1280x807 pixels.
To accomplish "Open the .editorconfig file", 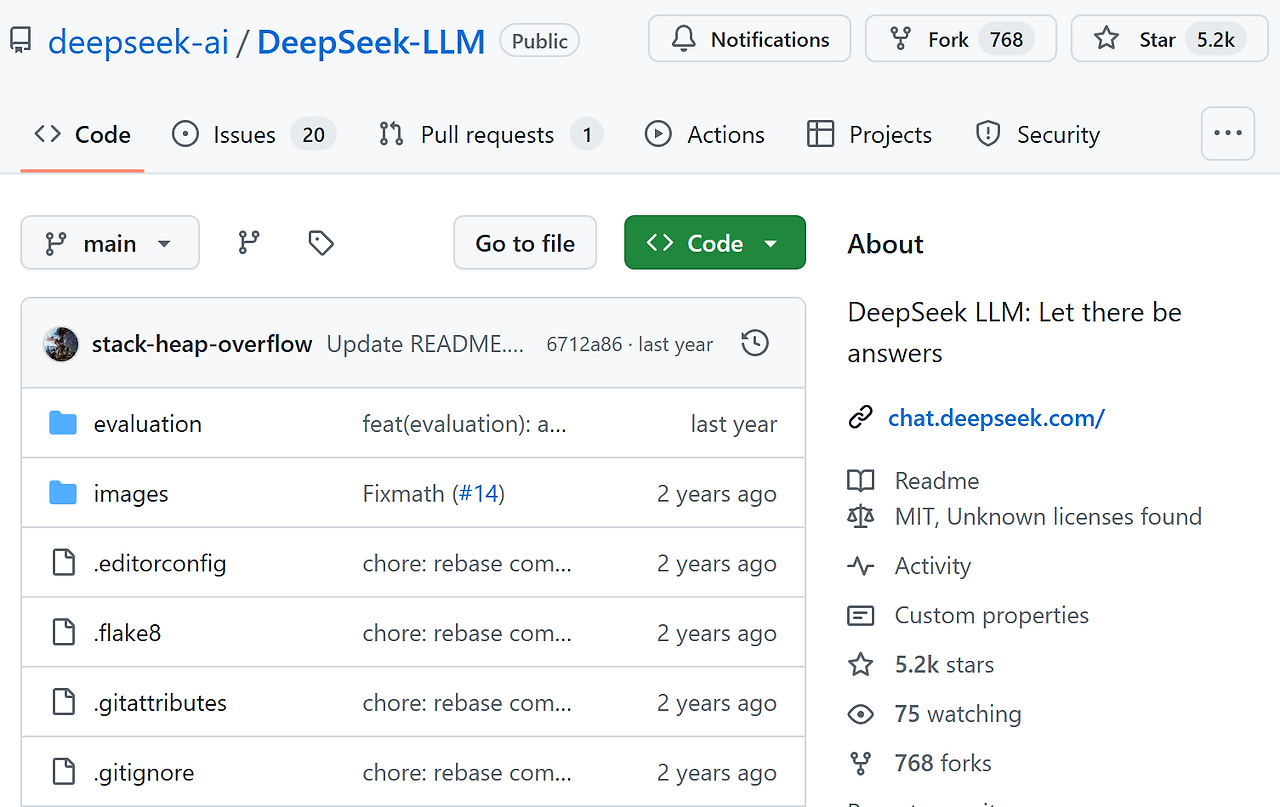I will [160, 564].
